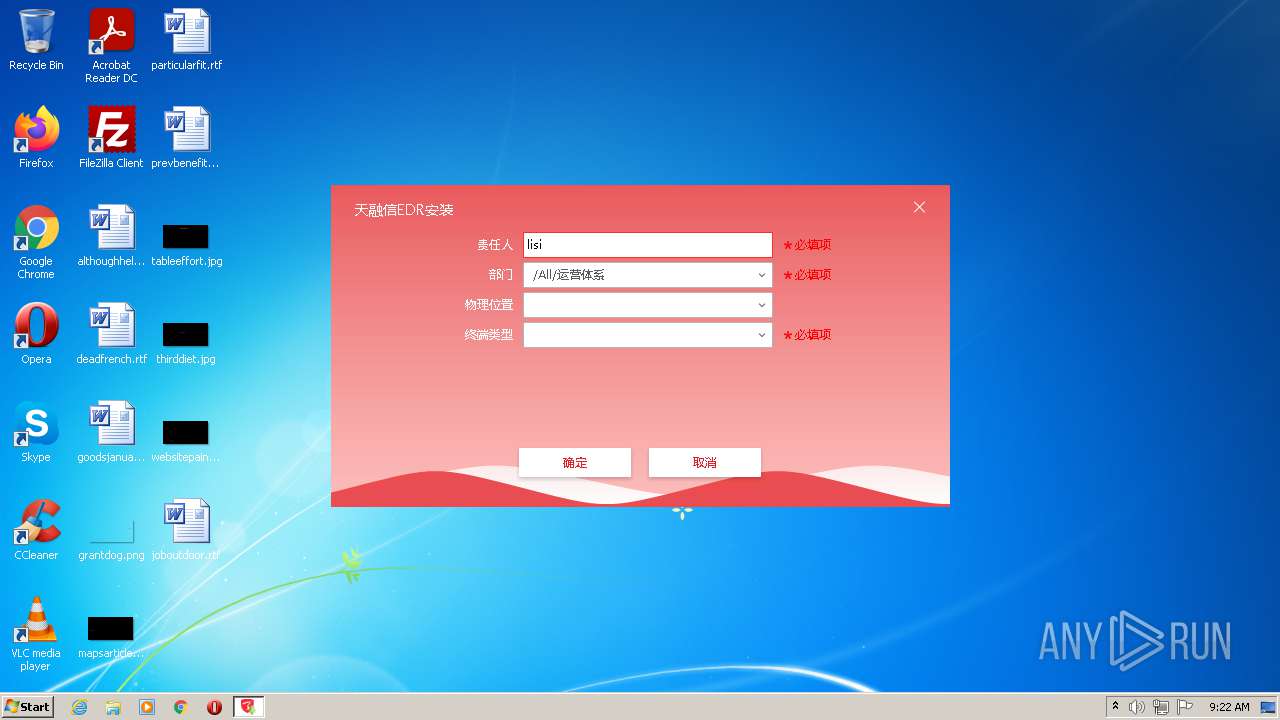Open the Start menu

click(x=28, y=707)
